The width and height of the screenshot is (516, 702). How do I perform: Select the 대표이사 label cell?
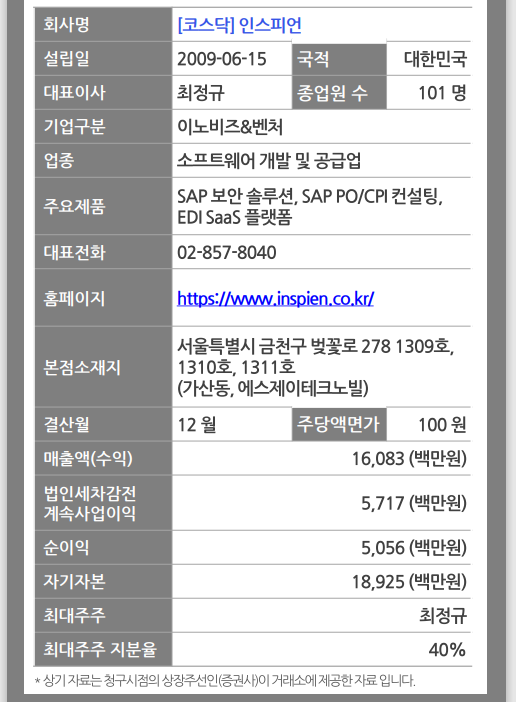[x=103, y=93]
